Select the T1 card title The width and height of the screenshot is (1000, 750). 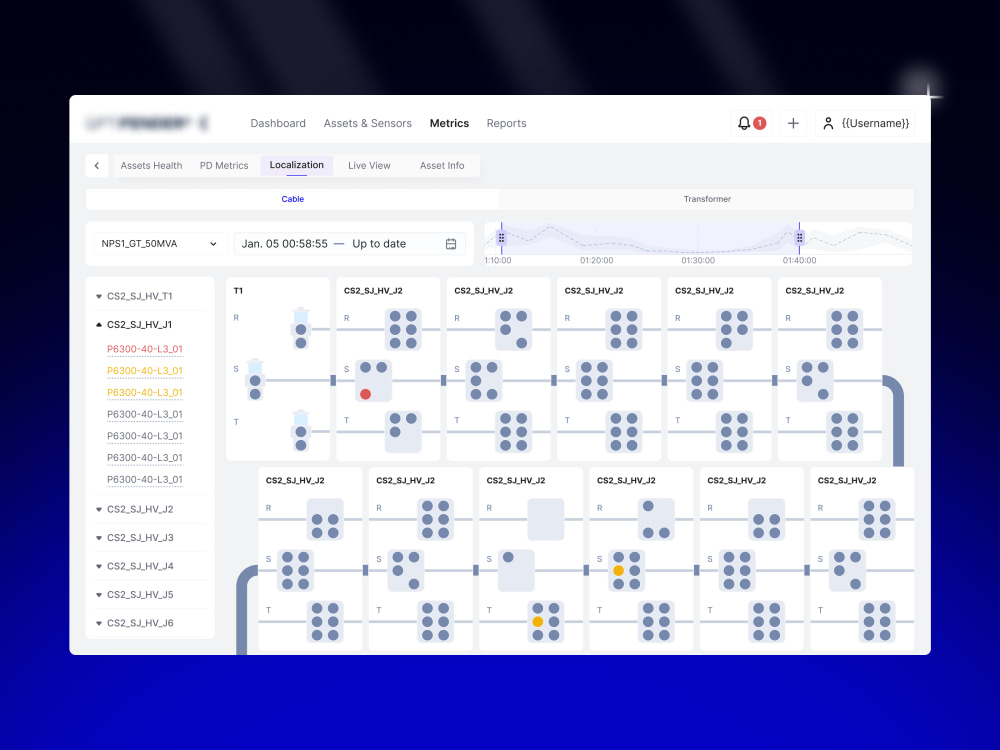pos(238,291)
